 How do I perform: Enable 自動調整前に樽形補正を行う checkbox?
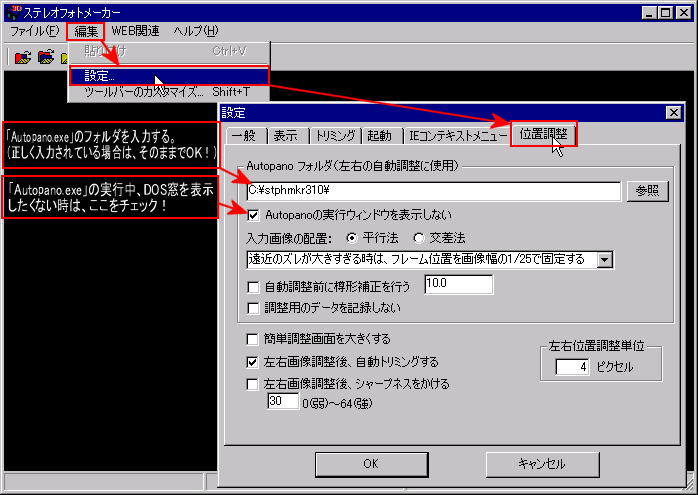point(253,287)
